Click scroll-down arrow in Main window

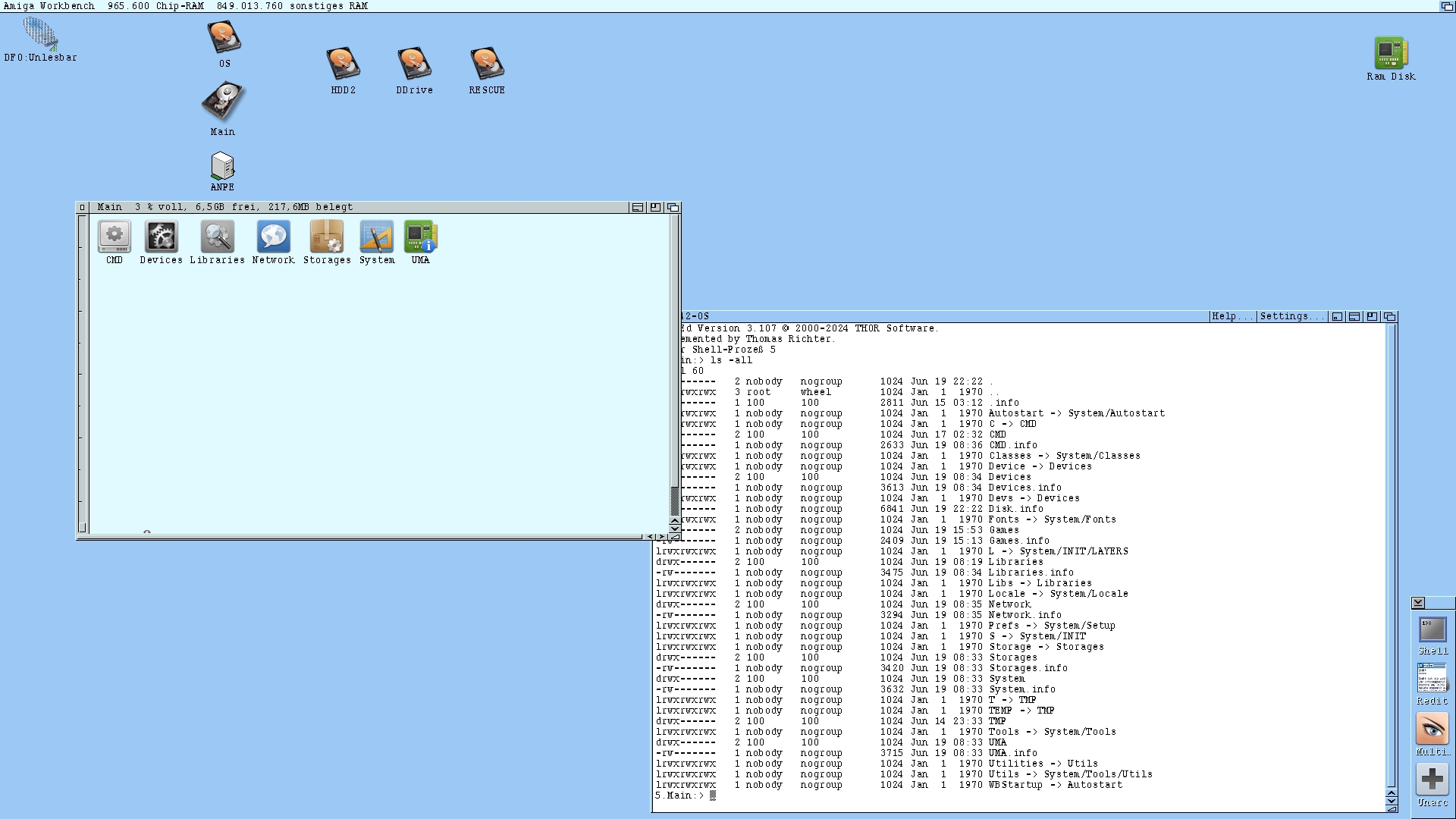(675, 529)
